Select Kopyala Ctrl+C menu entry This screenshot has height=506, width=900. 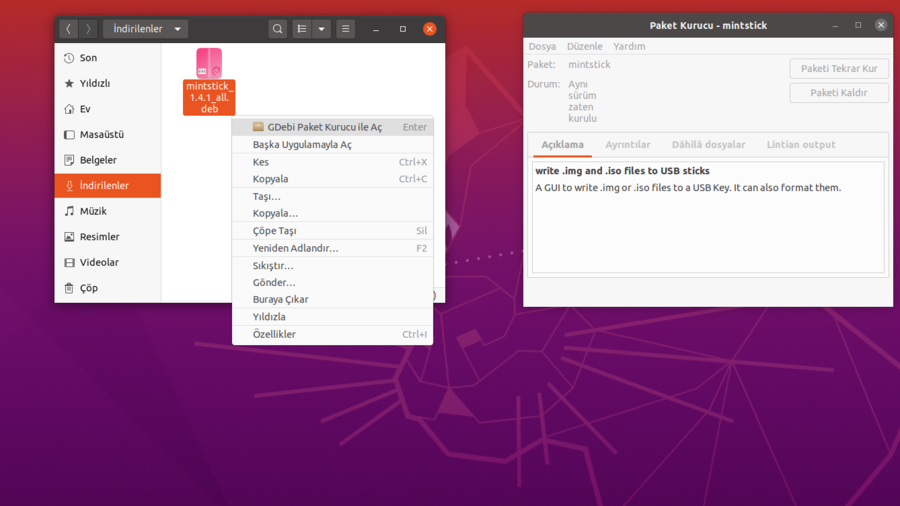[x=332, y=179]
